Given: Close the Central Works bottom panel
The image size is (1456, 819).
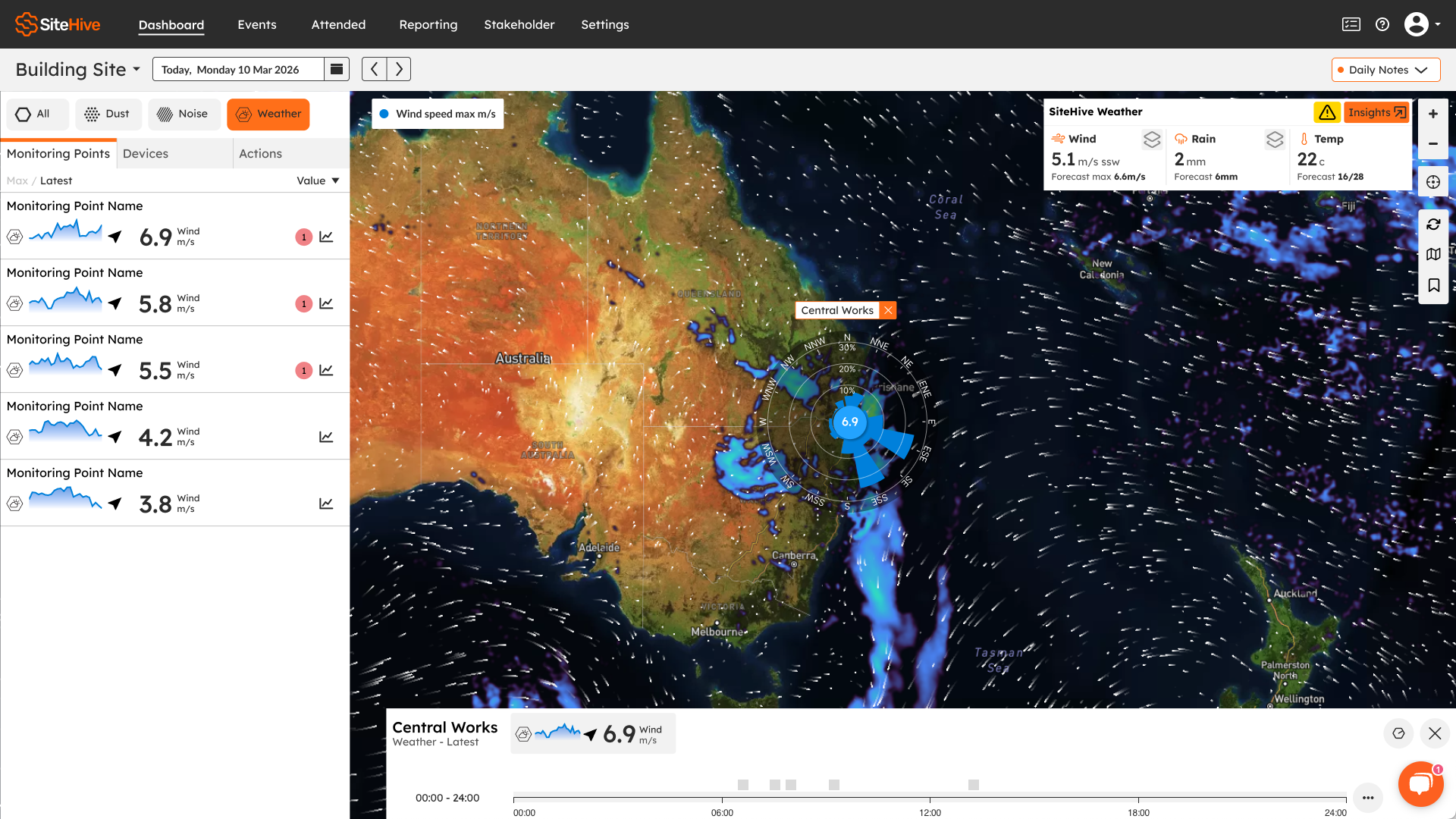Looking at the screenshot, I should (x=1435, y=733).
